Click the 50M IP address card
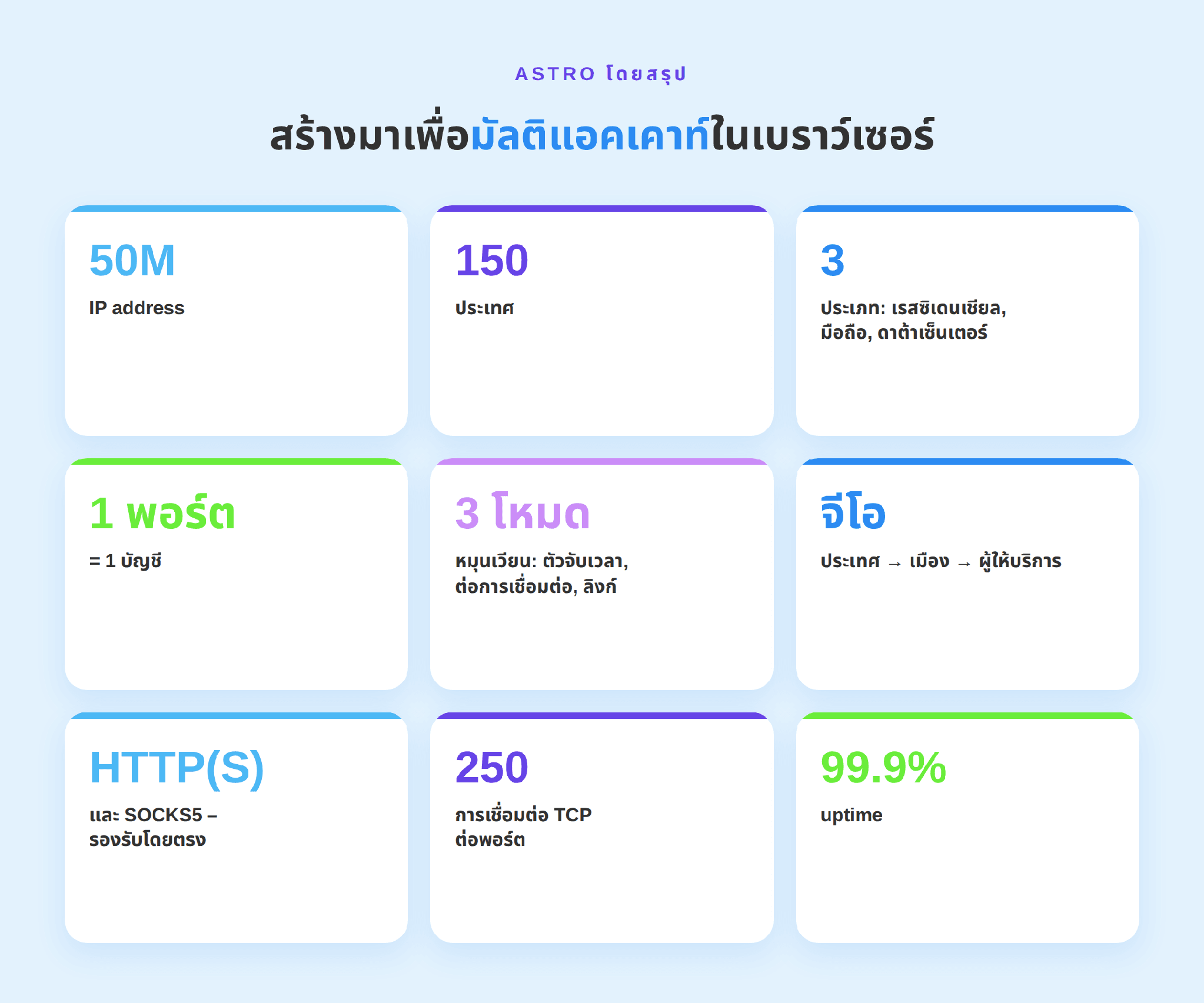Screen dimensions: 1204x1003 pyautogui.click(x=236, y=321)
